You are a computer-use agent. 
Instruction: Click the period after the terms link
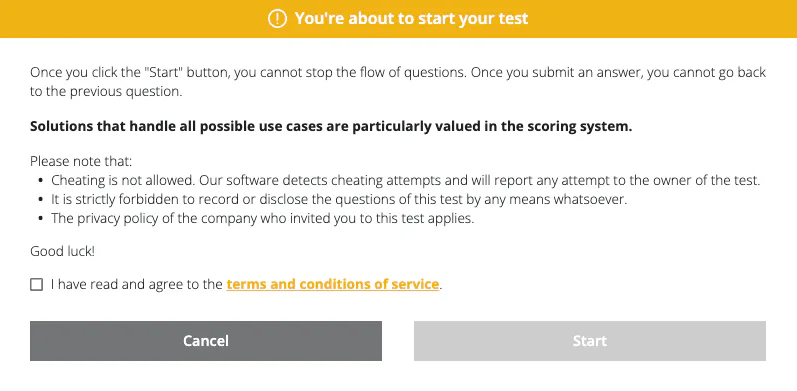[x=441, y=288]
